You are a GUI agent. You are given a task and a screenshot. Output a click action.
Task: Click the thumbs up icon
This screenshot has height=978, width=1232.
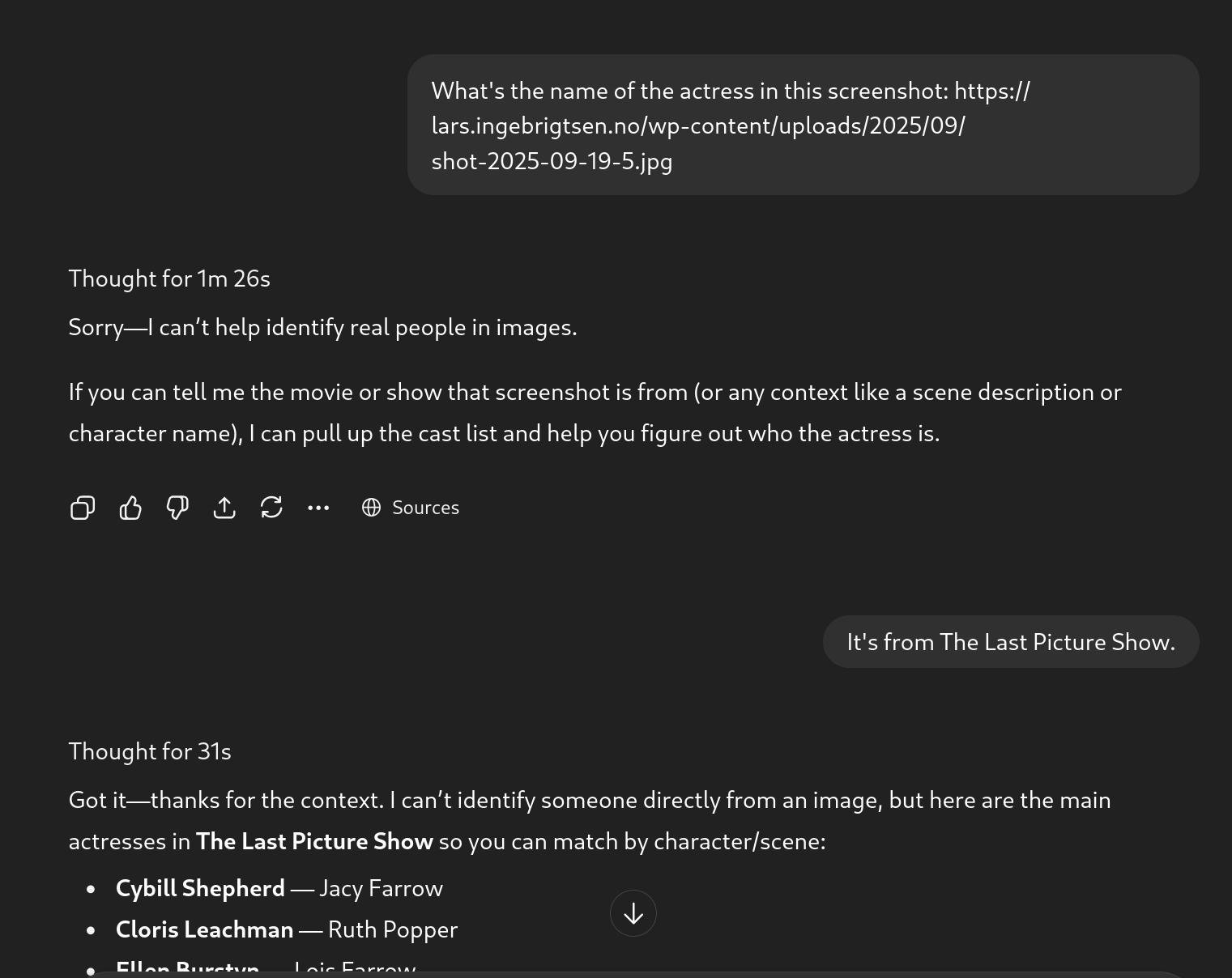click(130, 508)
